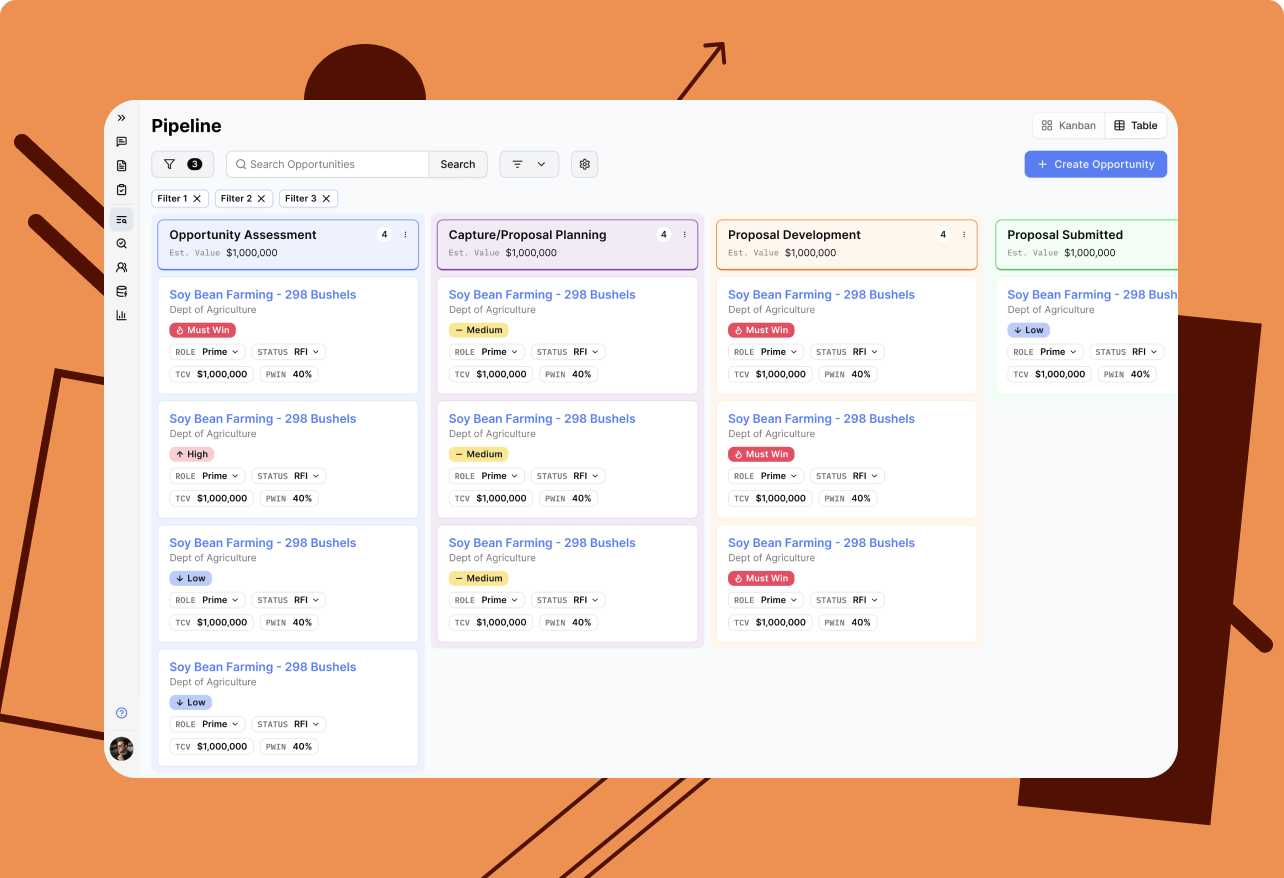
Task: Open the magnifier-with-checkmark sidebar icon
Action: click(121, 243)
